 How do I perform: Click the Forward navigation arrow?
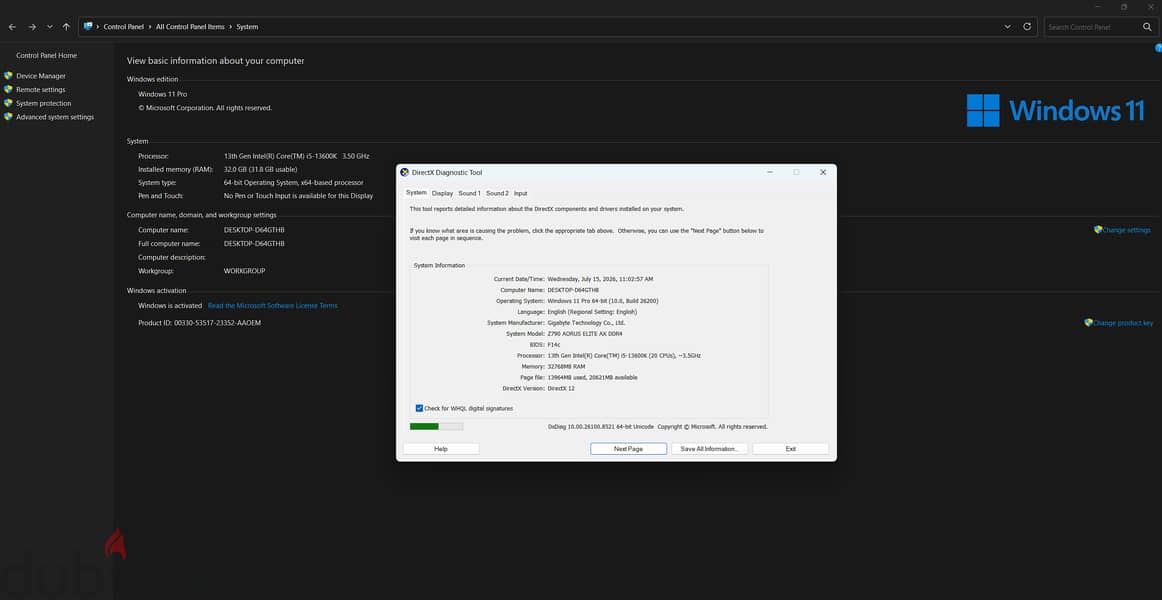pyautogui.click(x=32, y=27)
